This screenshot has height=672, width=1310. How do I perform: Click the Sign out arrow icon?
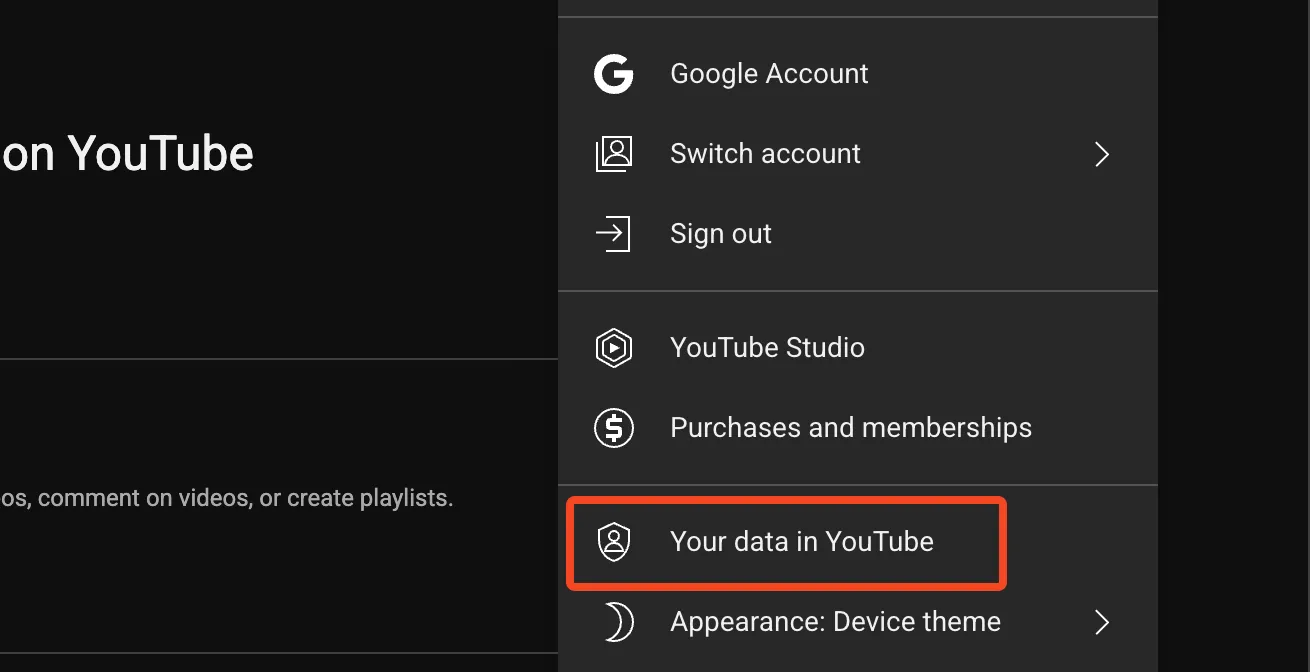(x=614, y=233)
